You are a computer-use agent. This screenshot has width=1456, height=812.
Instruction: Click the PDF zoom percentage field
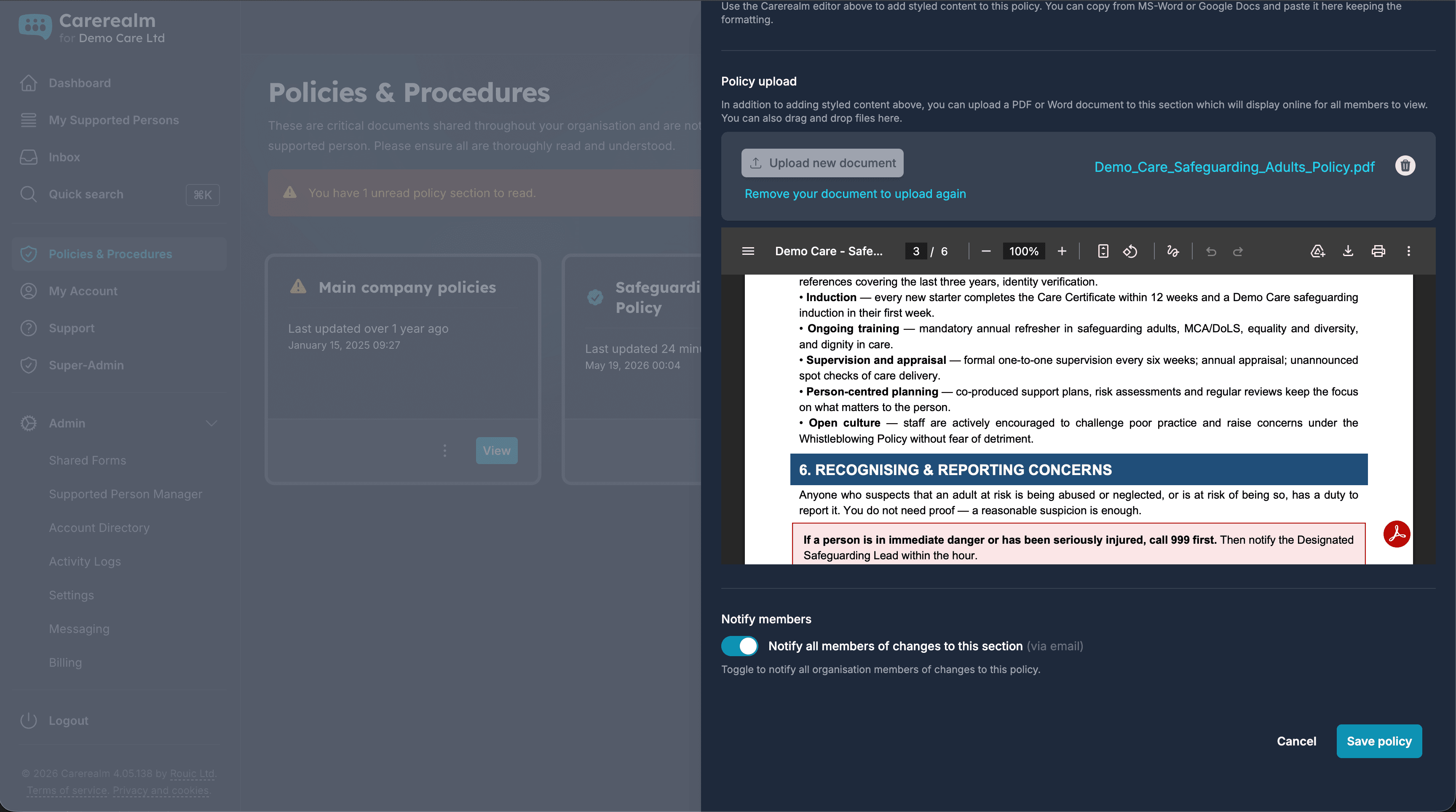click(1024, 251)
